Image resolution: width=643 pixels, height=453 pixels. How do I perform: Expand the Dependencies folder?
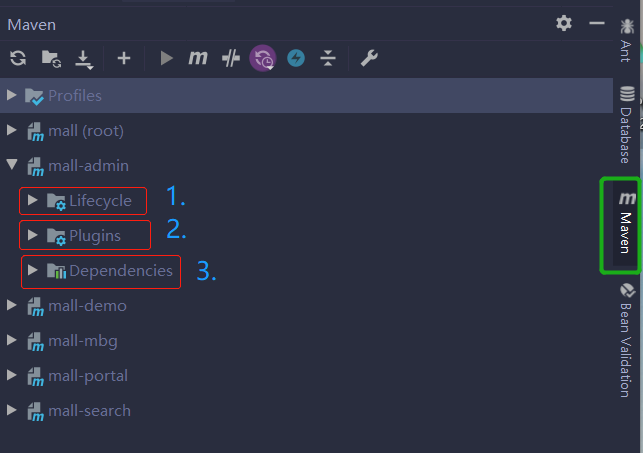(x=32, y=270)
